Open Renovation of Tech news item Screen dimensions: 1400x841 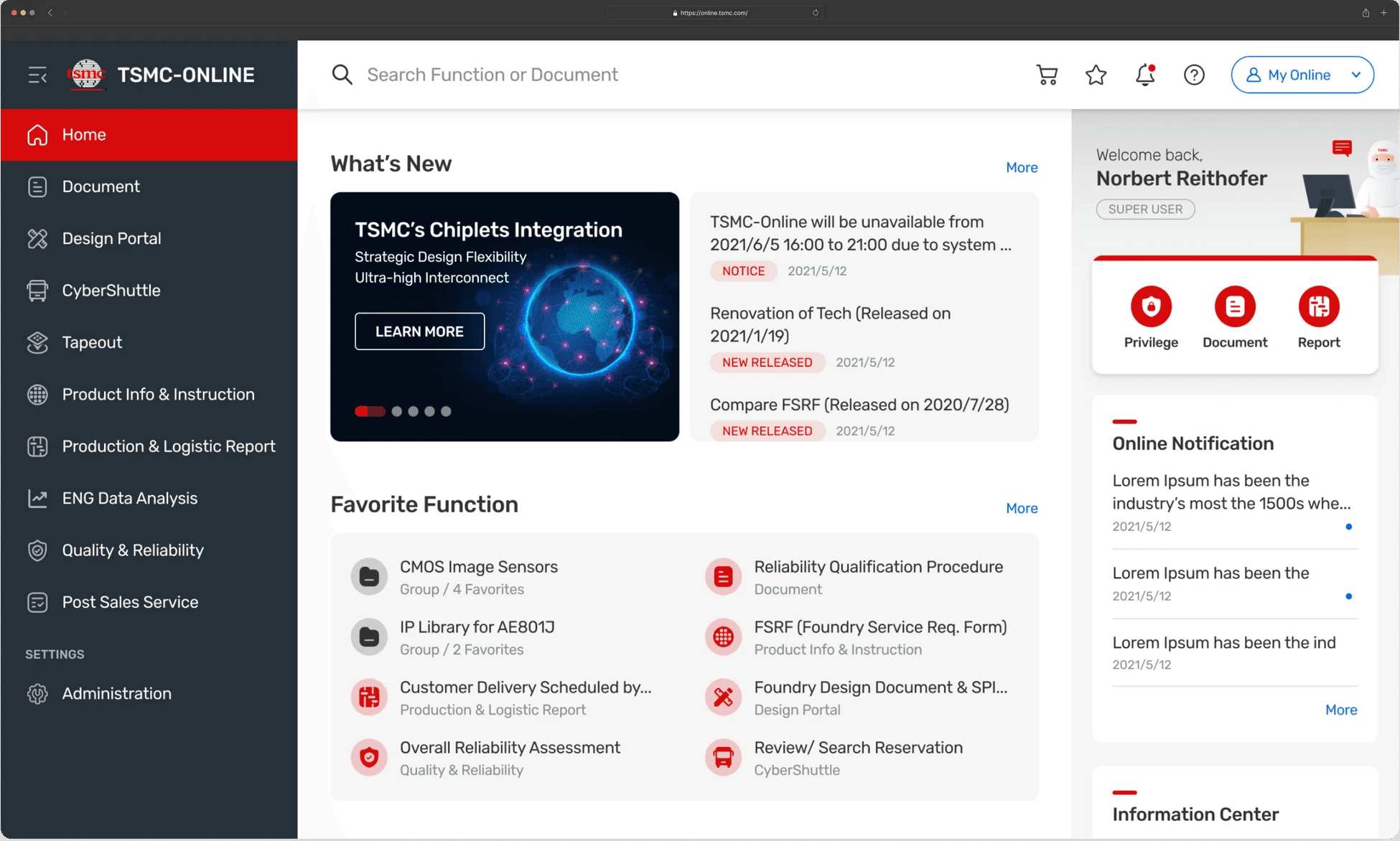[830, 324]
